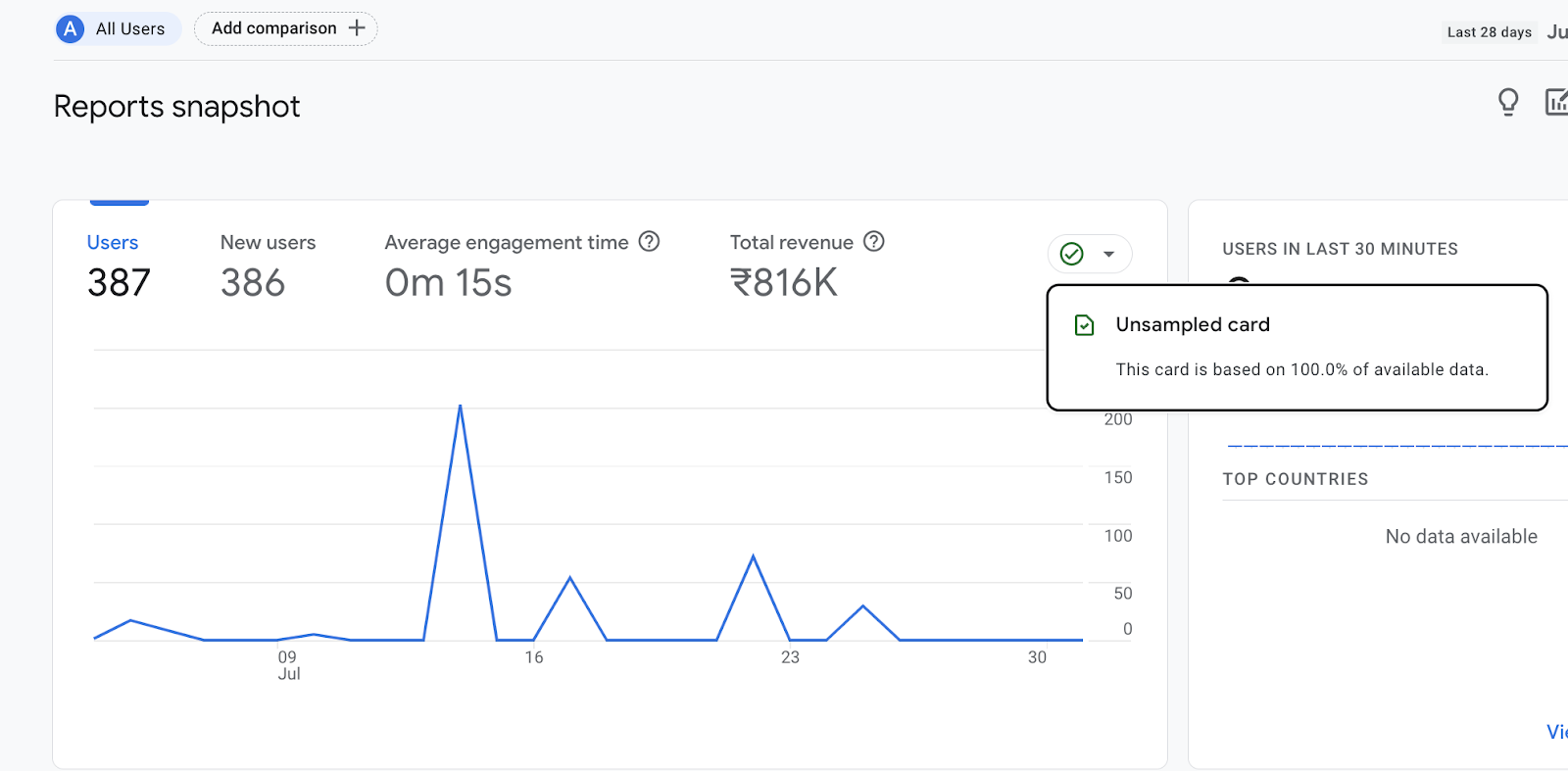Click the ₹816K revenue value
This screenshot has width=1568, height=771.
pos(784,283)
